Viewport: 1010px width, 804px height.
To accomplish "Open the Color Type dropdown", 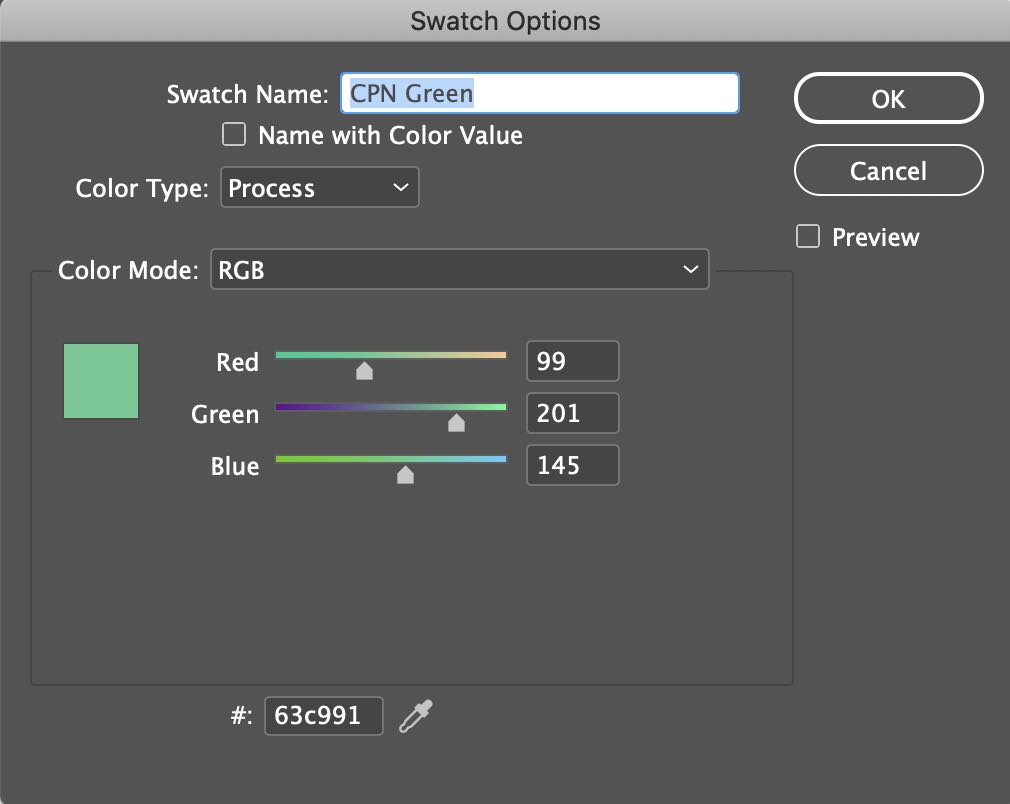I will point(319,187).
